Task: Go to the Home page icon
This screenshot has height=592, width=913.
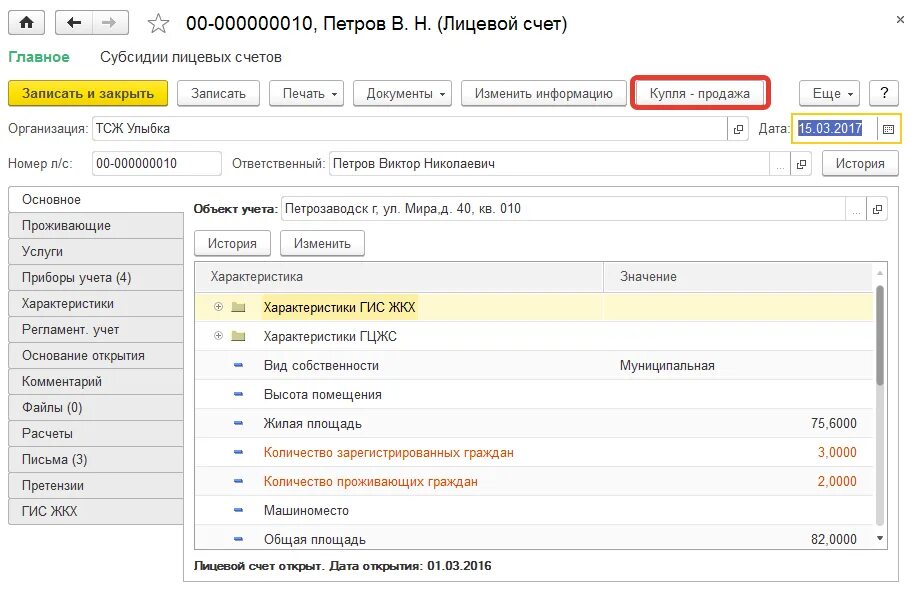Action: pyautogui.click(x=26, y=23)
